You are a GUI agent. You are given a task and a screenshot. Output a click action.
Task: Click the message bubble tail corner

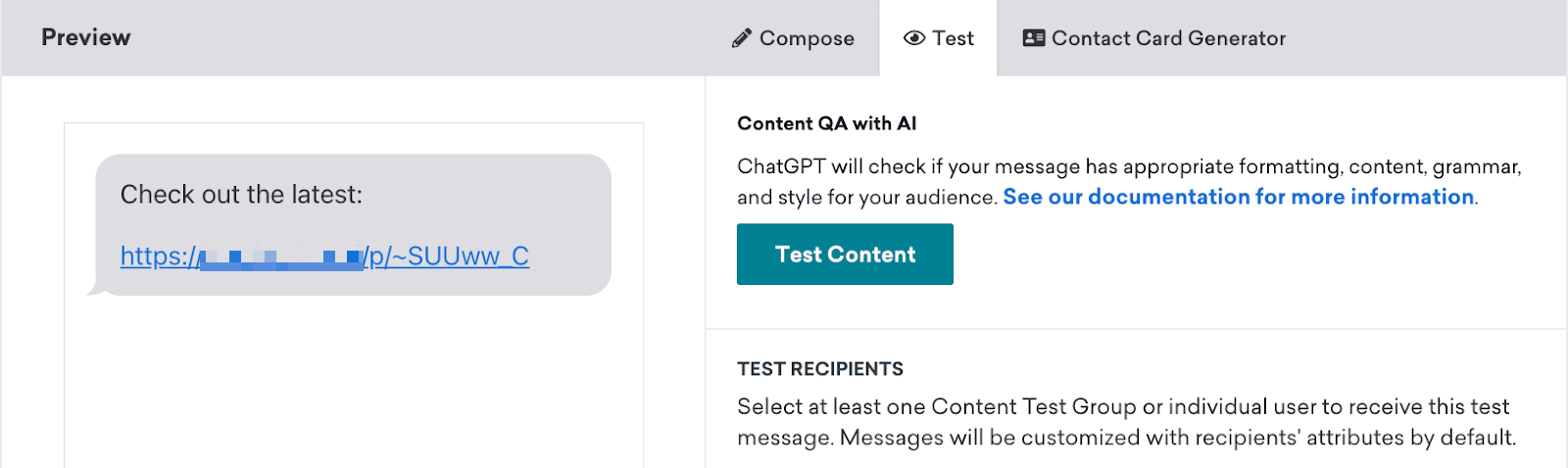pos(94,290)
